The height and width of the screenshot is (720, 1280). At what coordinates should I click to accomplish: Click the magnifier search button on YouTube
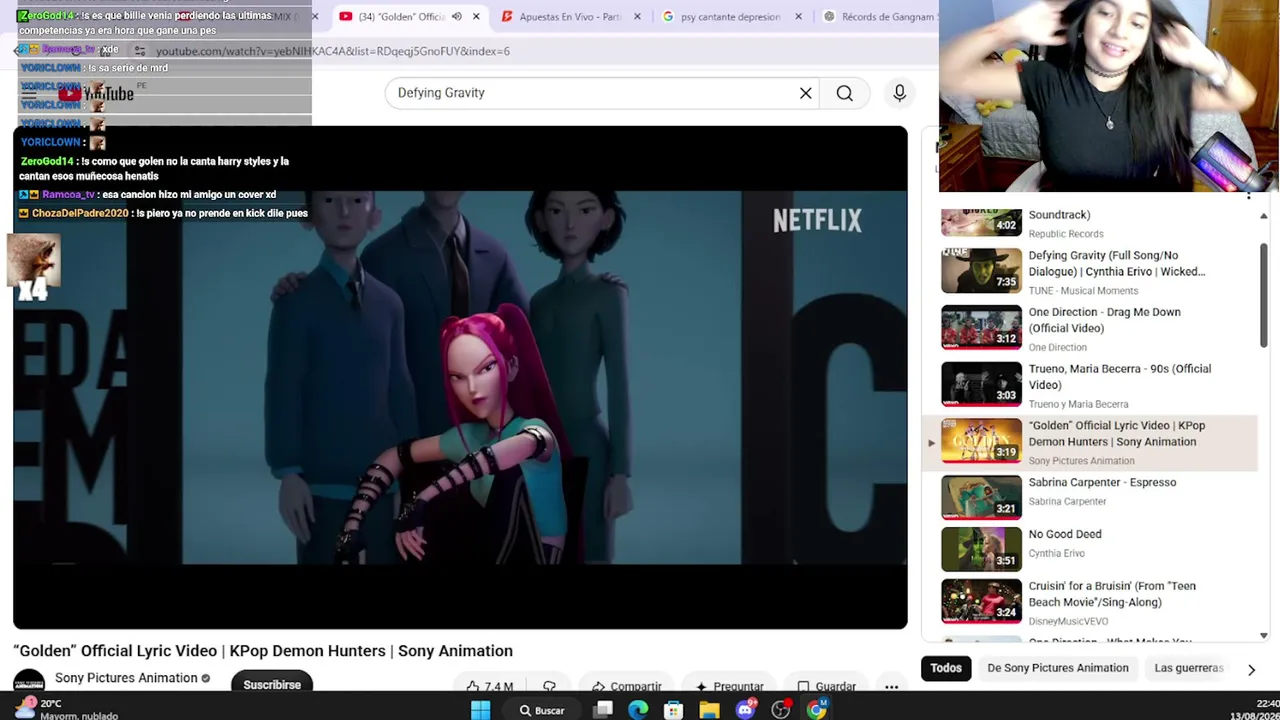tap(845, 93)
